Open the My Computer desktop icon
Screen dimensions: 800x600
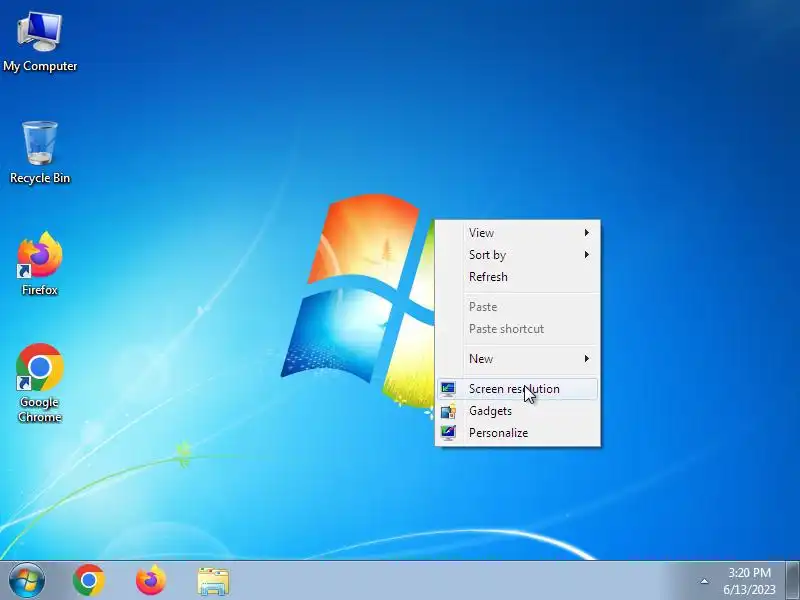pos(40,42)
